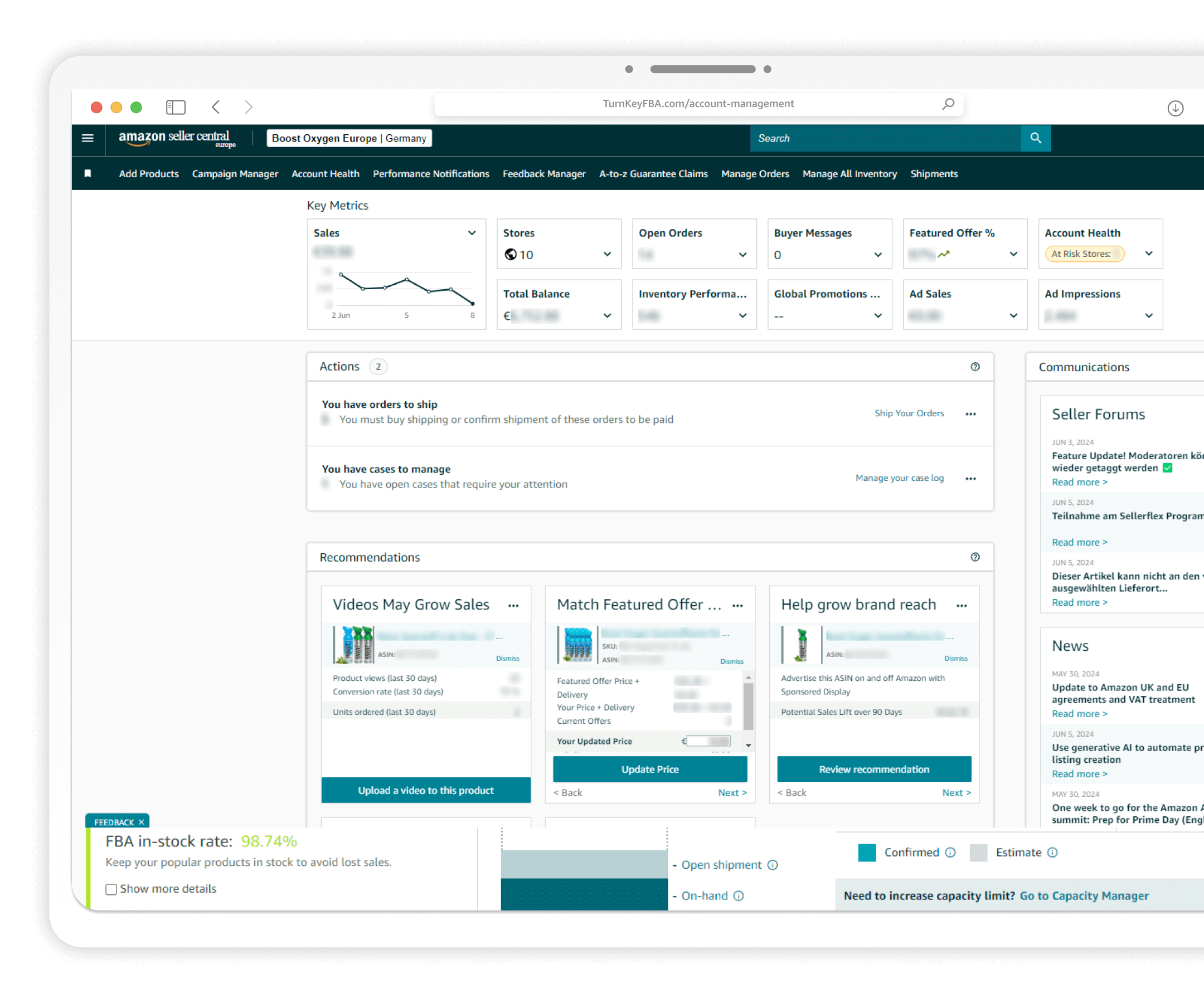Toggle the browser sidebar icon

(x=176, y=107)
